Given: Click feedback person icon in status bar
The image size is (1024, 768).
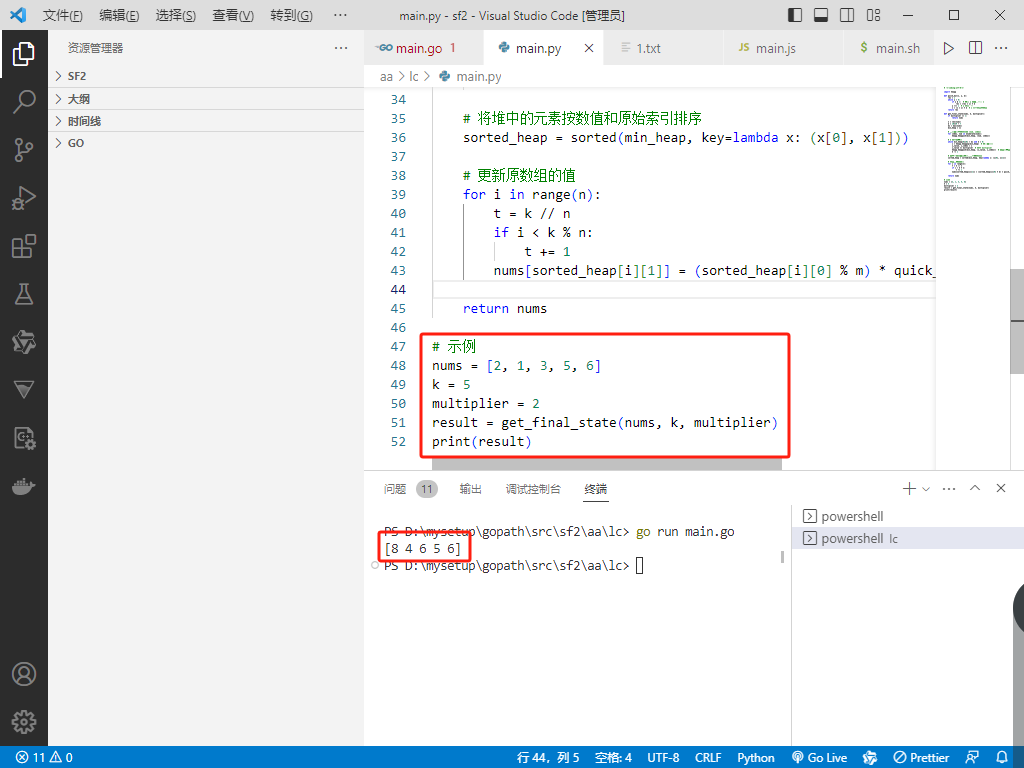Looking at the screenshot, I should pyautogui.click(x=972, y=758).
